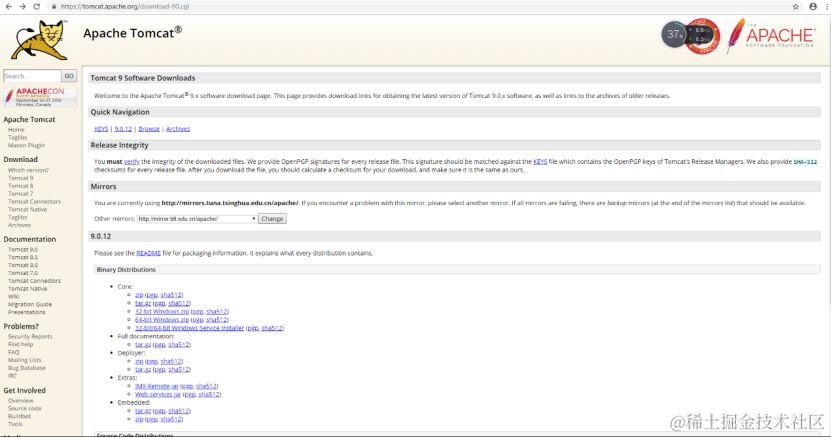Open Browse link in Quick Navigation
This screenshot has height=438, width=831.
149,129
